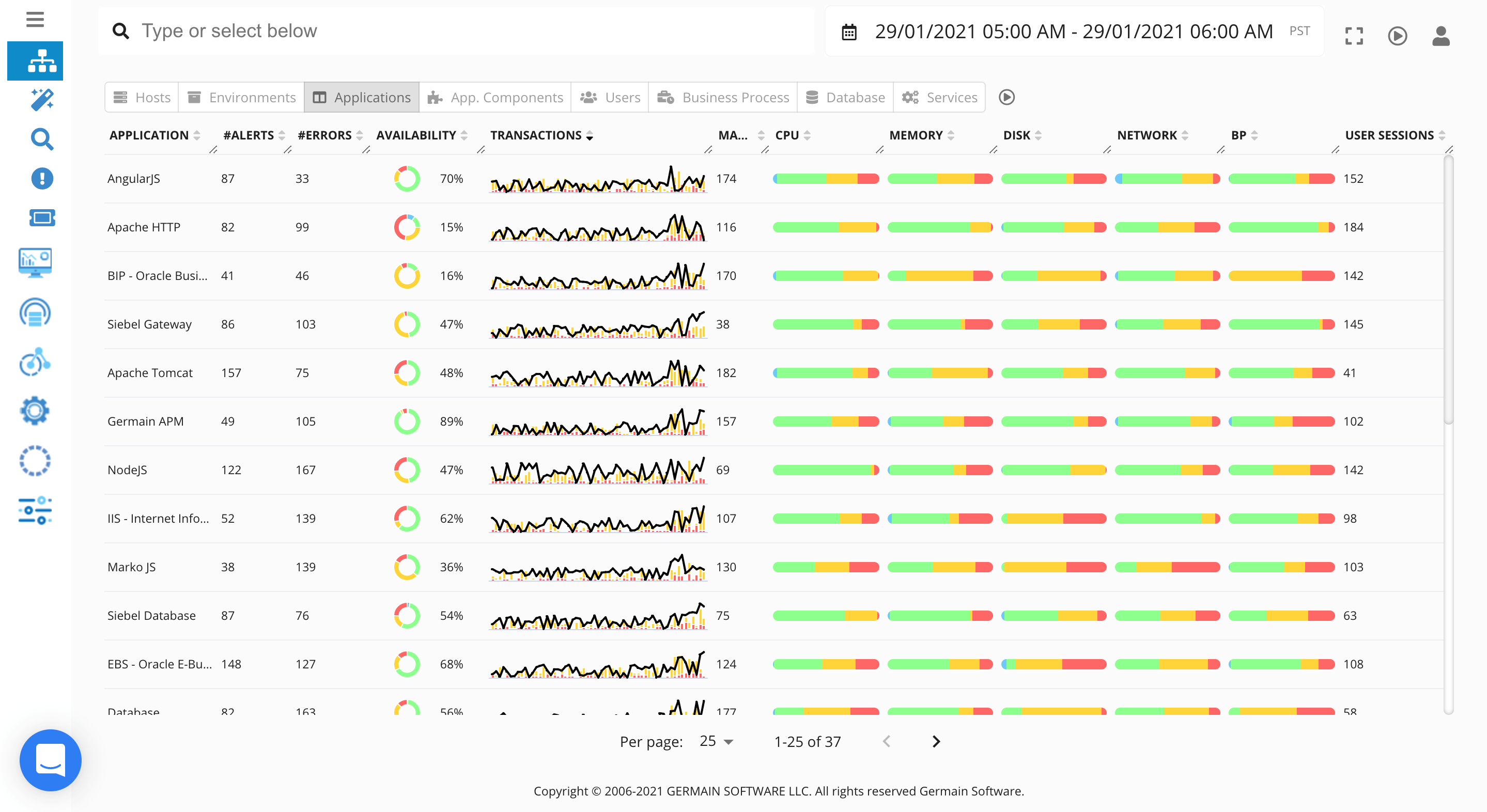Toggle auto-refresh play button in top bar
Screen dimensions: 1487x812
click(x=1397, y=36)
